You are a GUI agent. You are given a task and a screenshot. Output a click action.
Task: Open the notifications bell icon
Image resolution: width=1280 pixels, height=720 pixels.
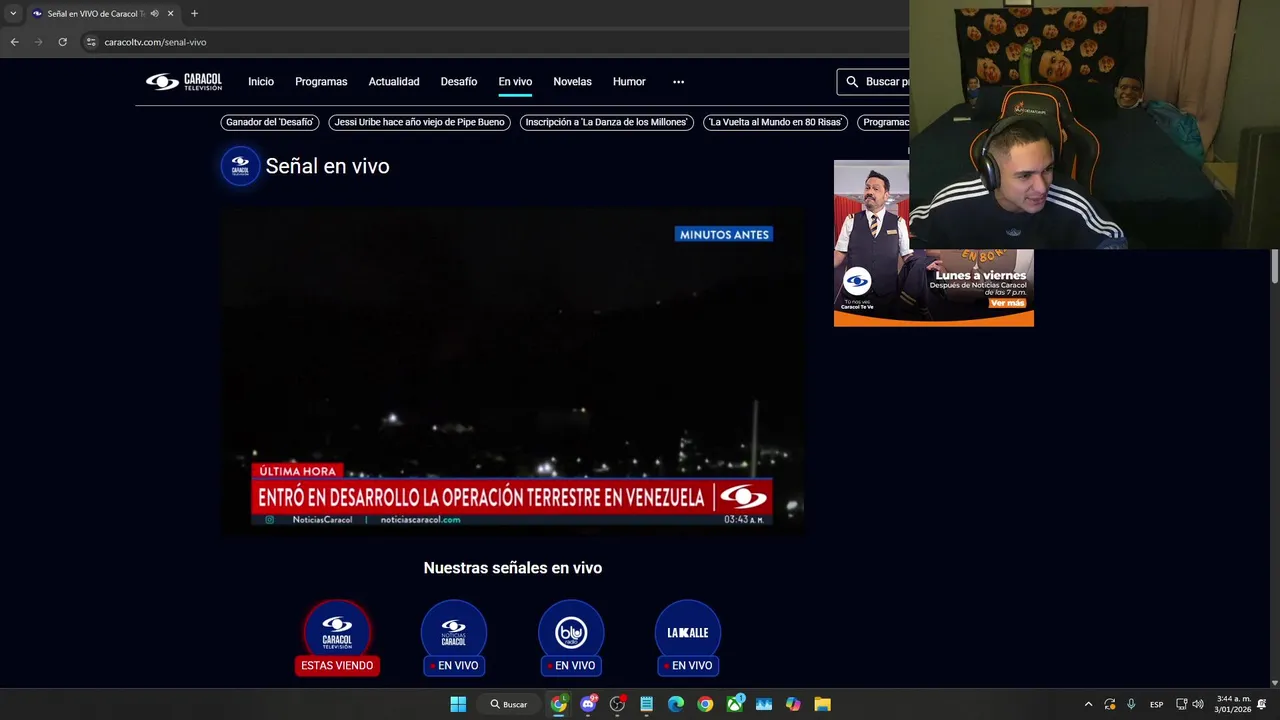[1262, 704]
